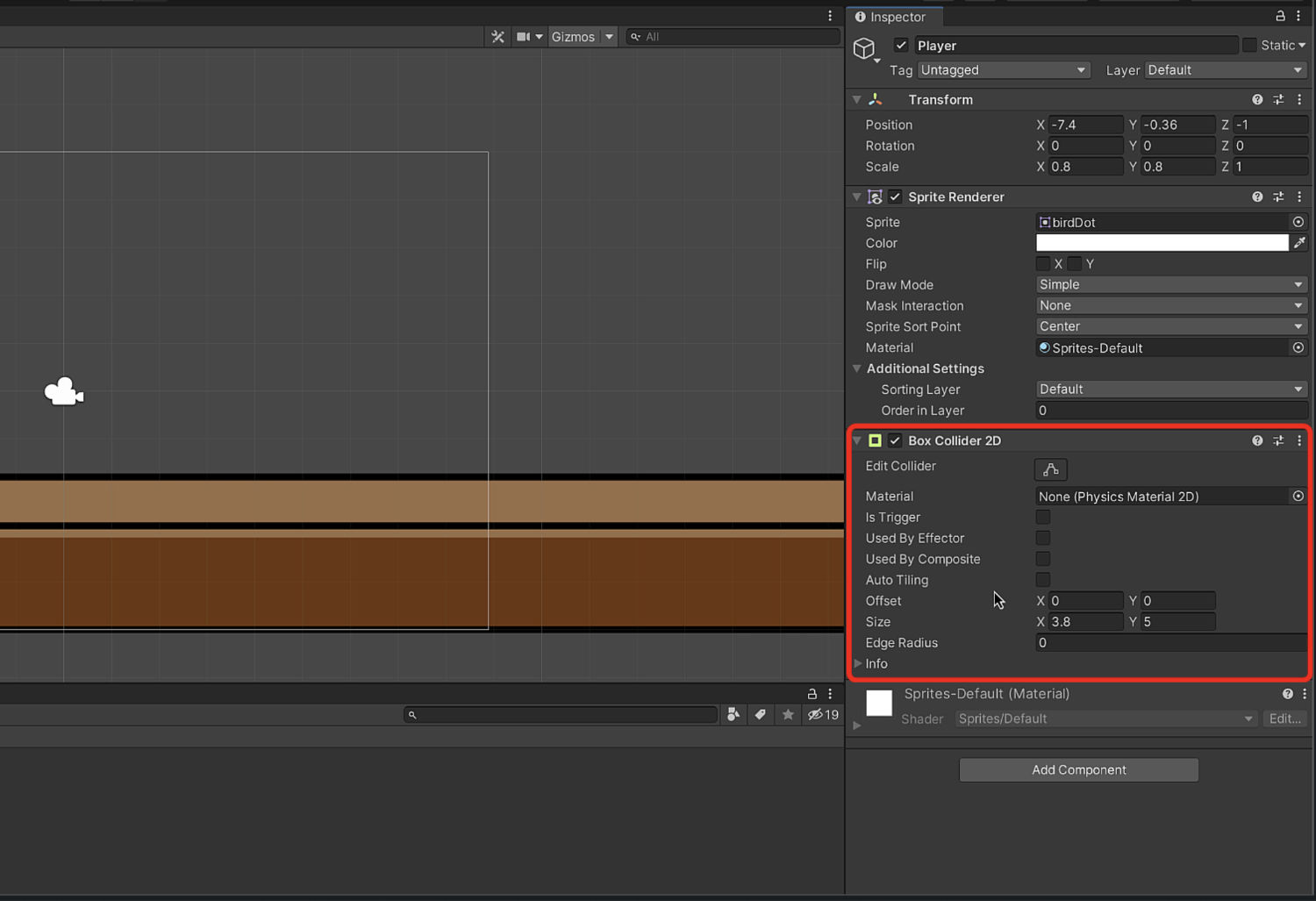Enable the Is Trigger checkbox
The height and width of the screenshot is (901, 1316).
[x=1043, y=518]
